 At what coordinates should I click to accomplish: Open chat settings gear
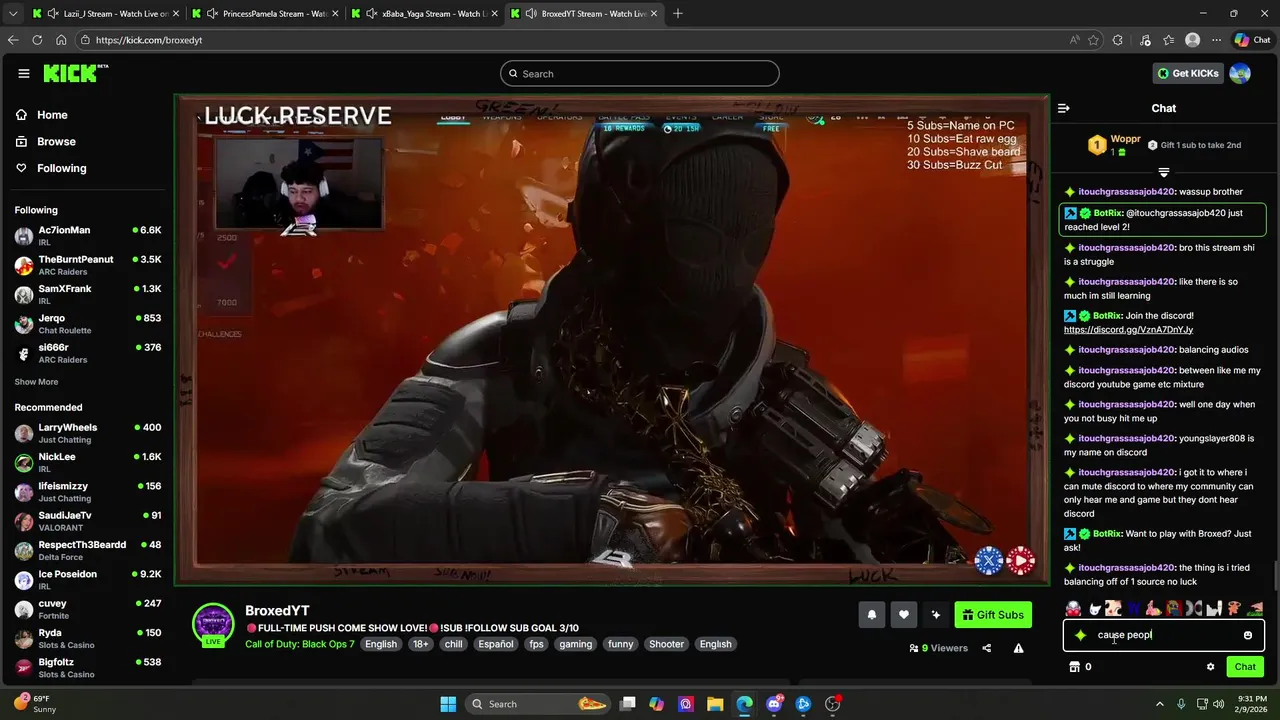[1210, 667]
